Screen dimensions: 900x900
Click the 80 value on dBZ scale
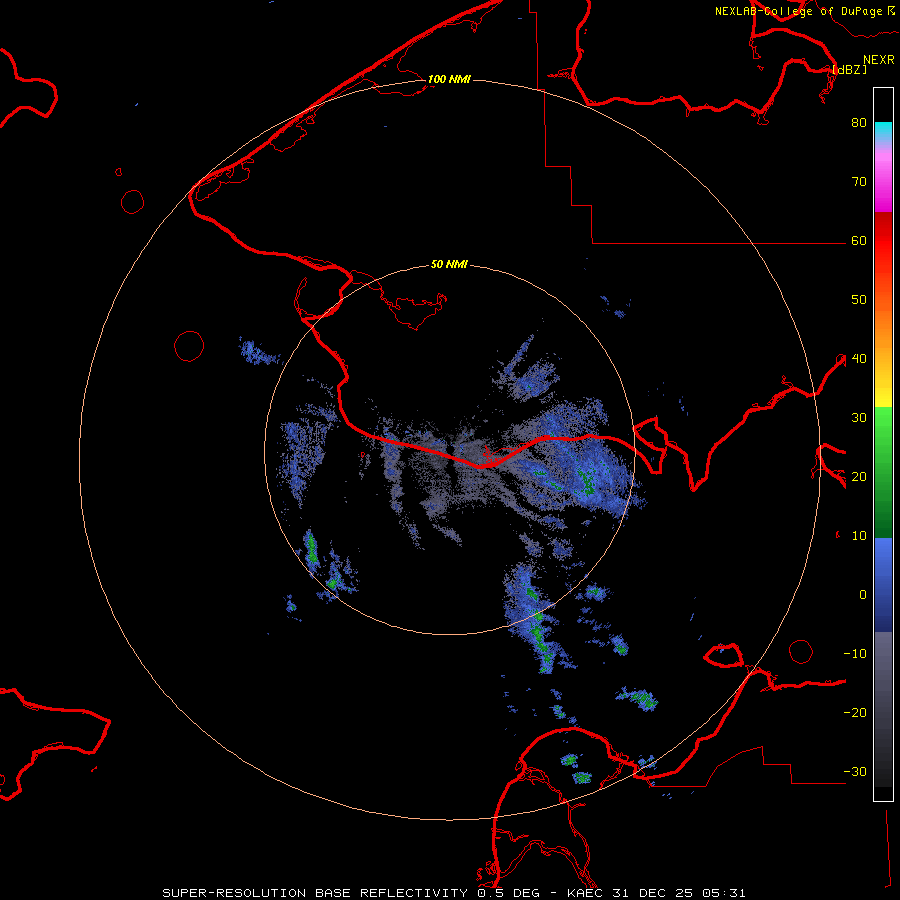coord(859,122)
